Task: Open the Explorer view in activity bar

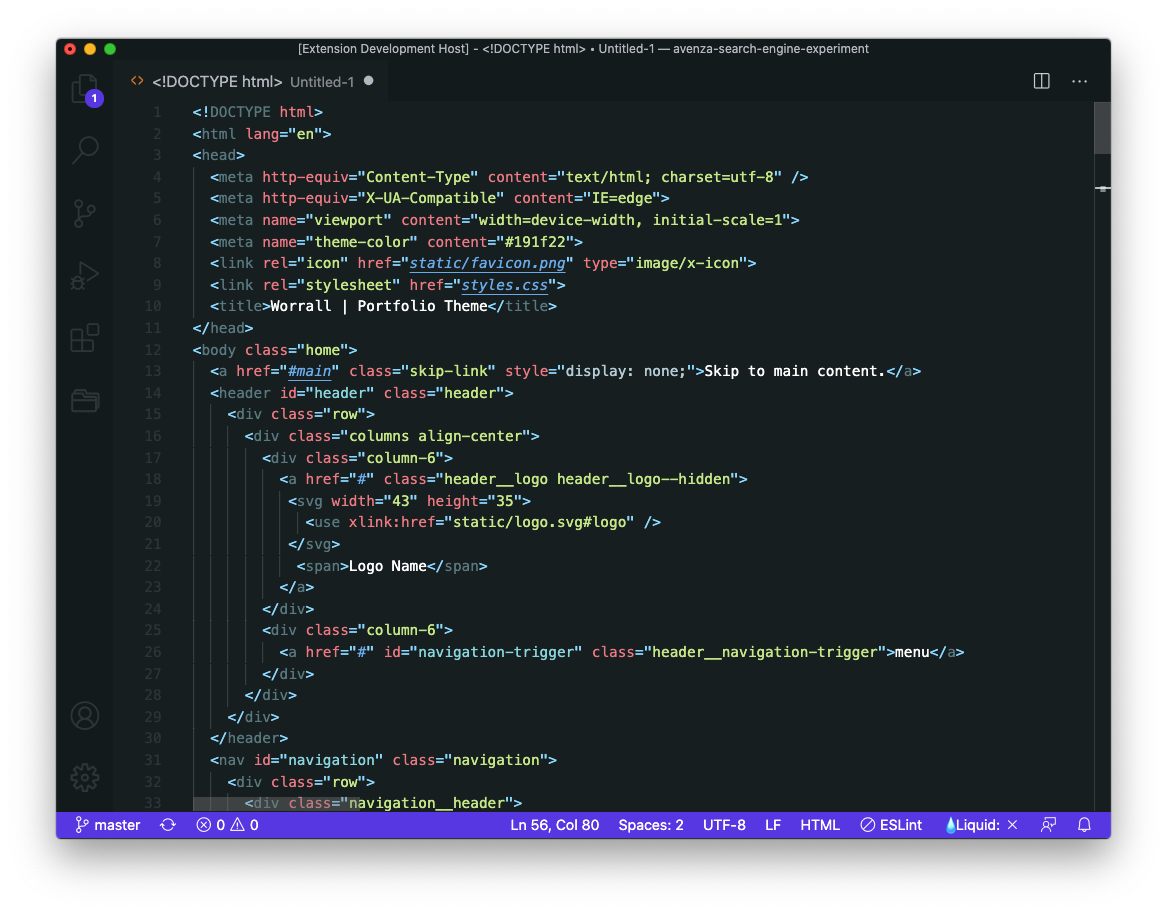Action: click(x=85, y=89)
